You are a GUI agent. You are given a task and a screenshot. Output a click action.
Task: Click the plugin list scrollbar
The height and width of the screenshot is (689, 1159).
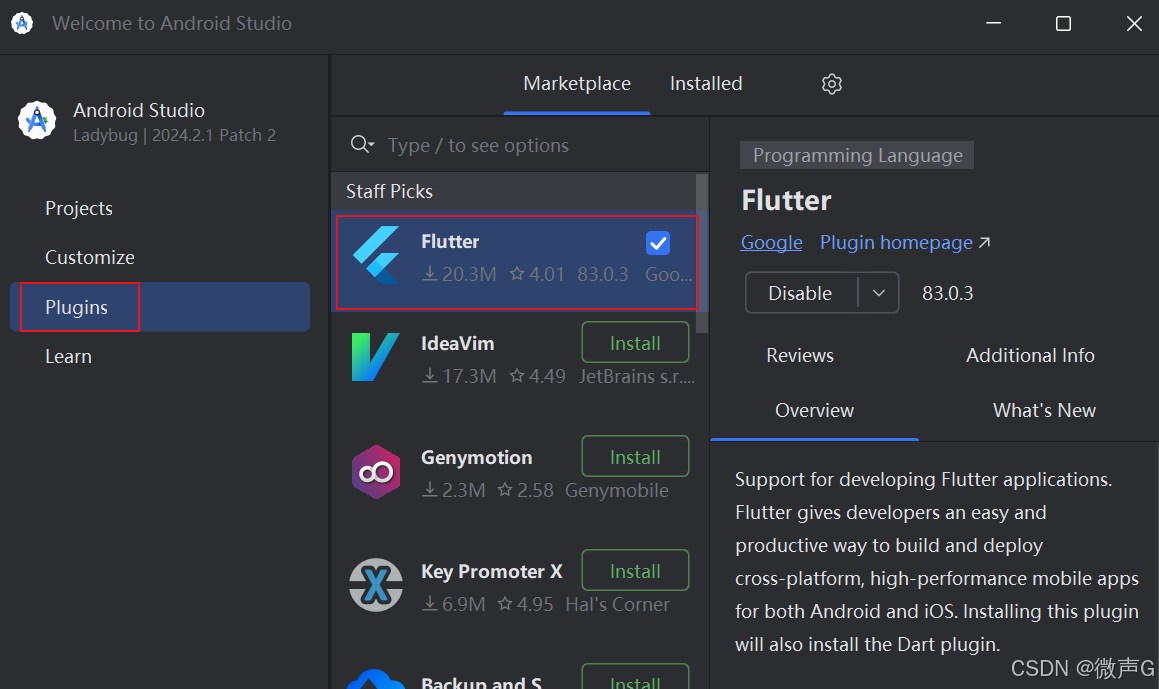pyautogui.click(x=701, y=253)
